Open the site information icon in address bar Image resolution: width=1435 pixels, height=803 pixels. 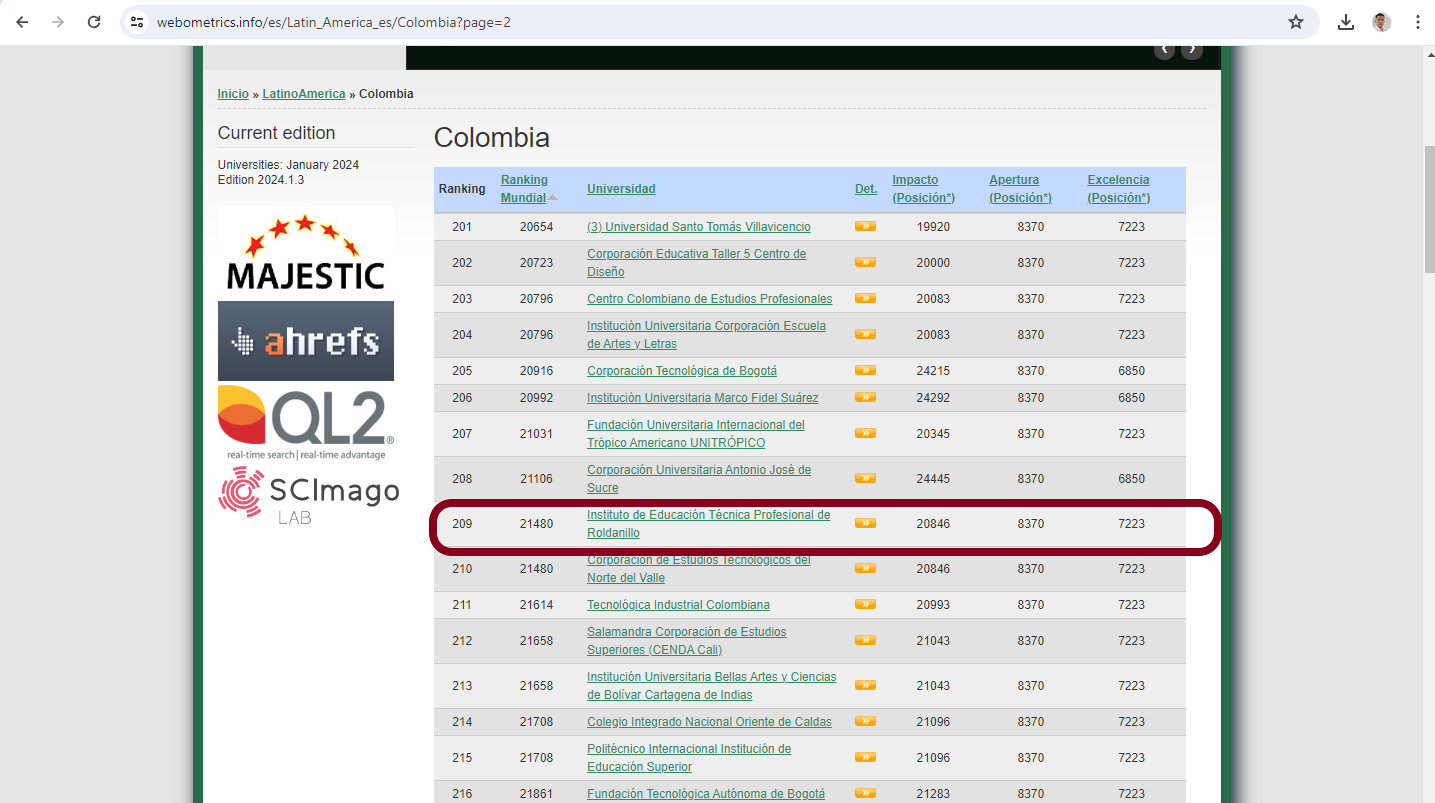coord(138,22)
